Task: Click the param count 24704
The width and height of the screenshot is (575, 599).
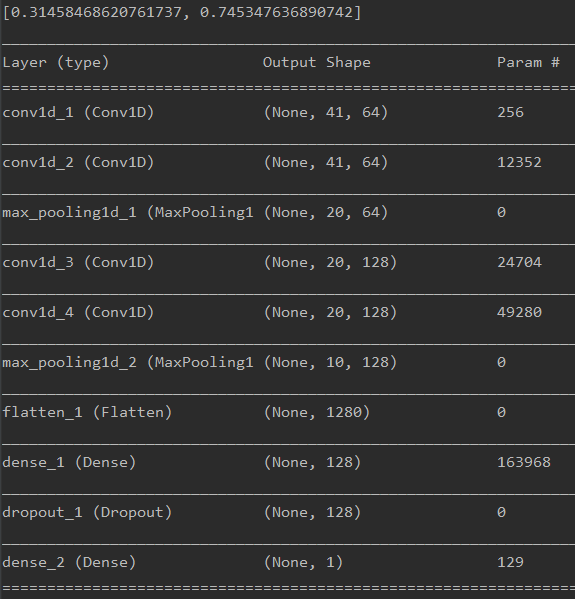Action: (x=519, y=262)
